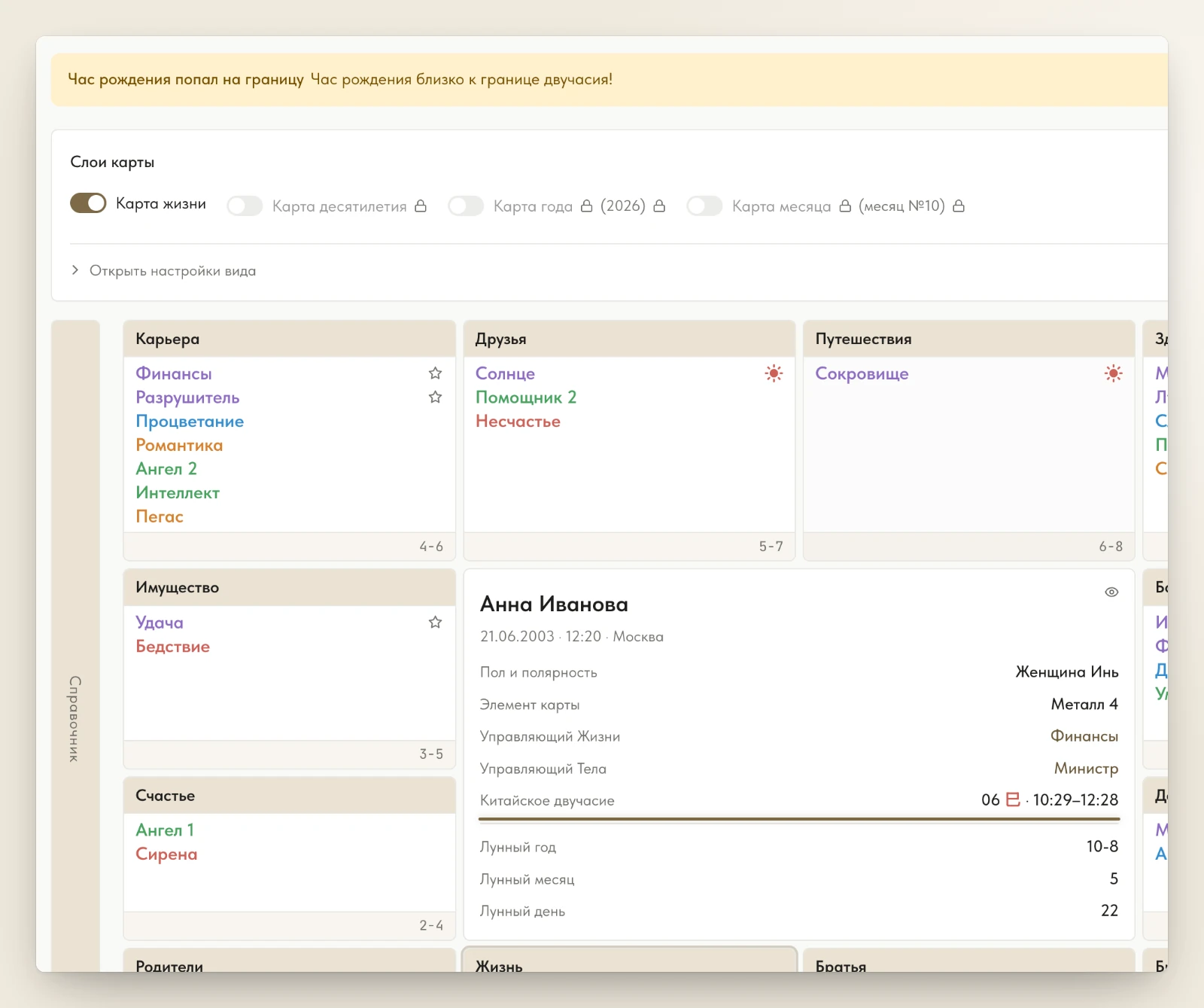Toggle the eye icon in Анна Иванова card

pos(1111,592)
